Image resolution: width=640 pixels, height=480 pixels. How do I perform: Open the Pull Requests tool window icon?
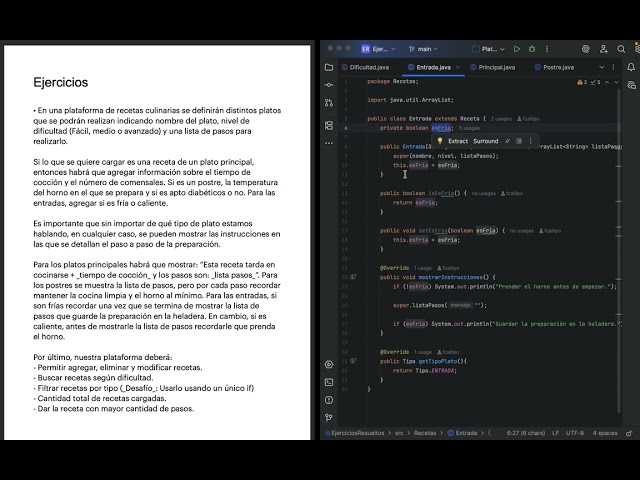point(329,102)
